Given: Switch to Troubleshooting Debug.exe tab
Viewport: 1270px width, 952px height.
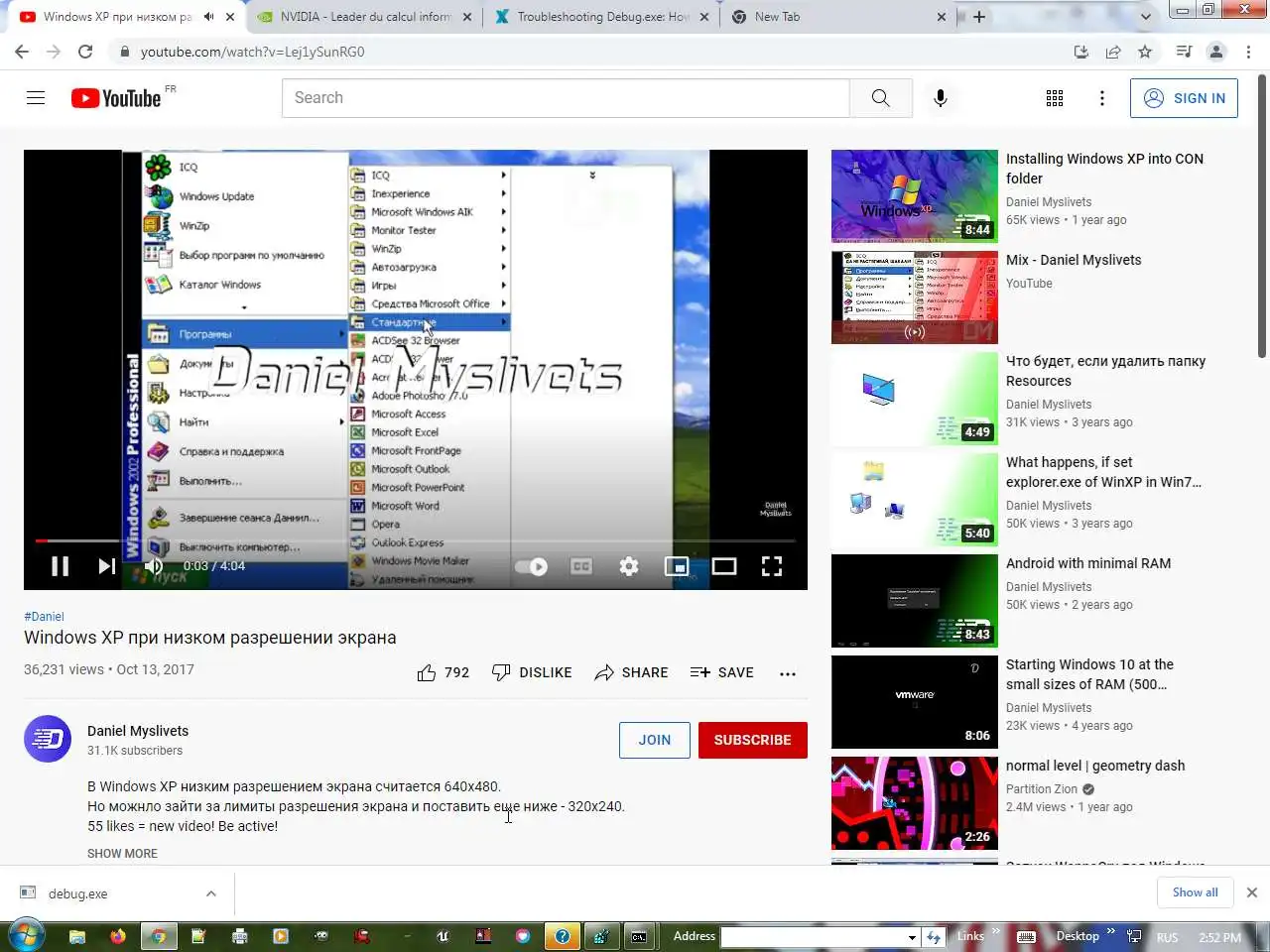Looking at the screenshot, I should pyautogui.click(x=601, y=17).
